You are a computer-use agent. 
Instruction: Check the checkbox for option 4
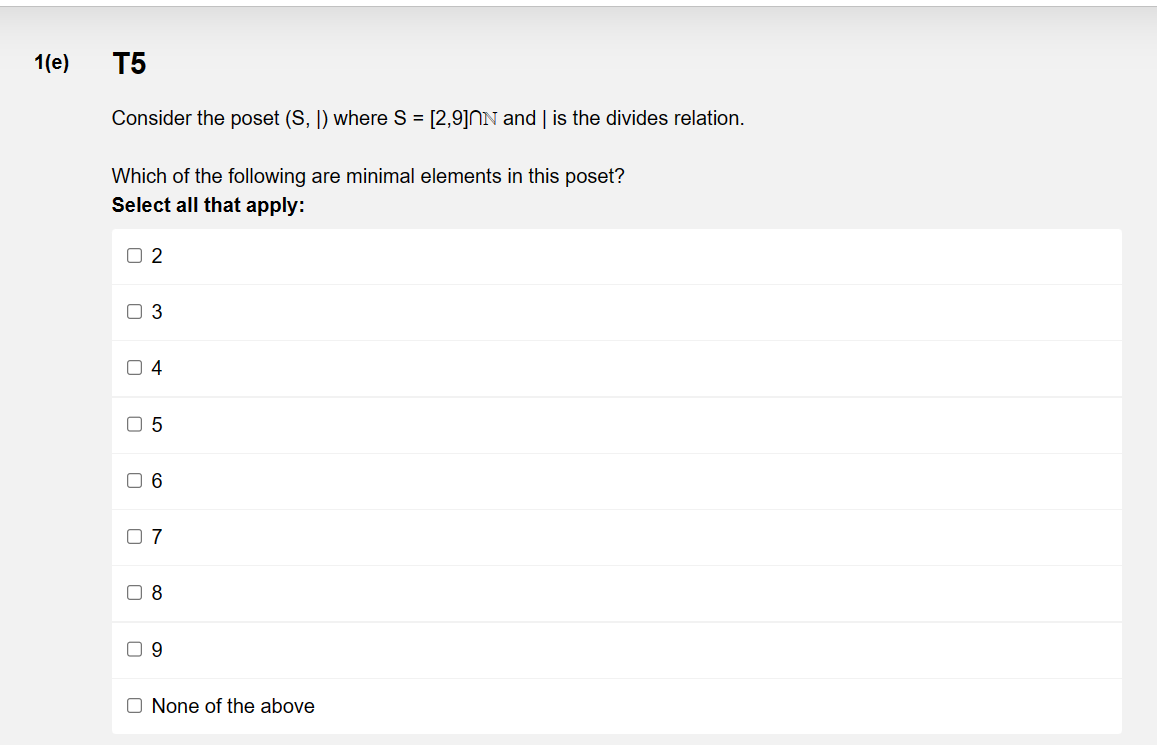(134, 367)
